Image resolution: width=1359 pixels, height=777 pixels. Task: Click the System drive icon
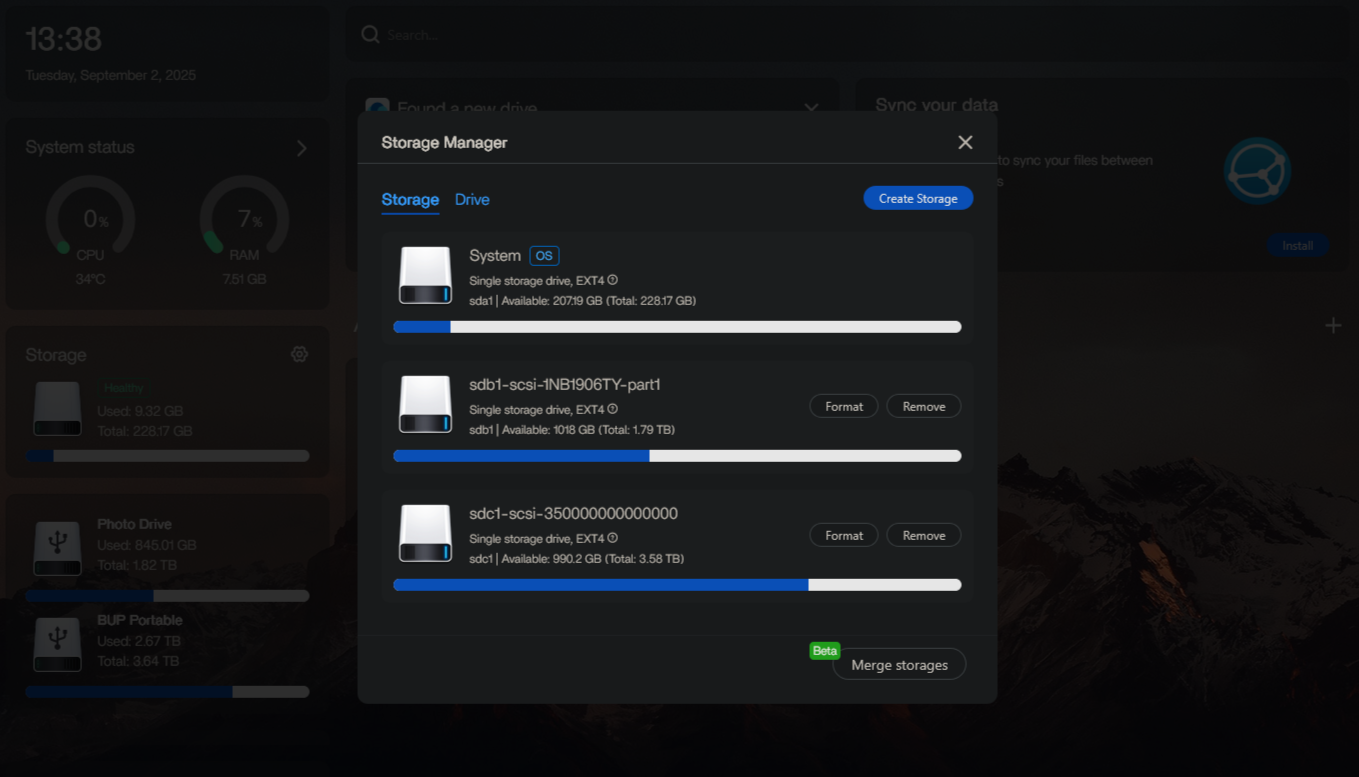point(425,276)
